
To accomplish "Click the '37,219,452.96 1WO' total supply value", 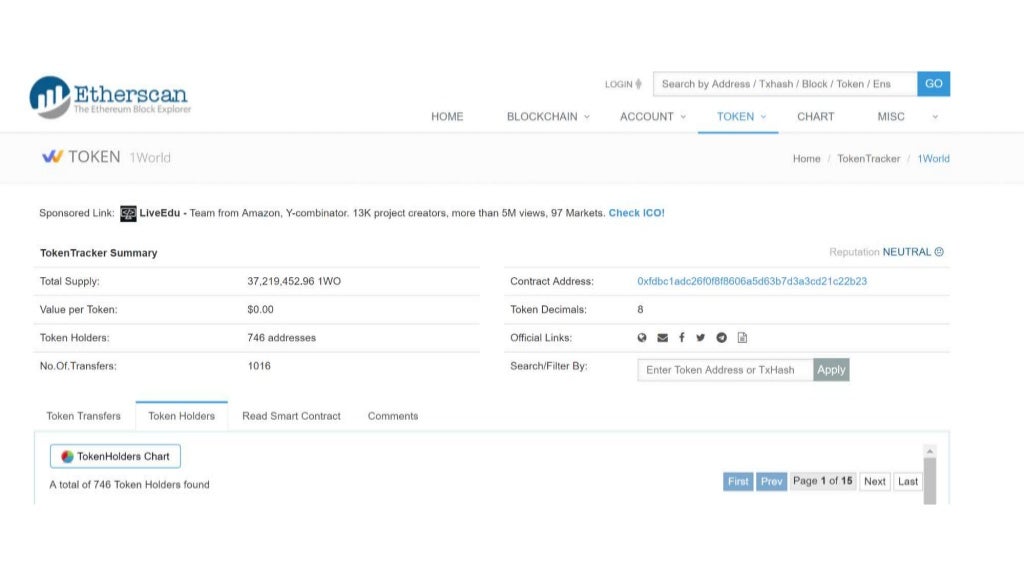I will point(294,281).
